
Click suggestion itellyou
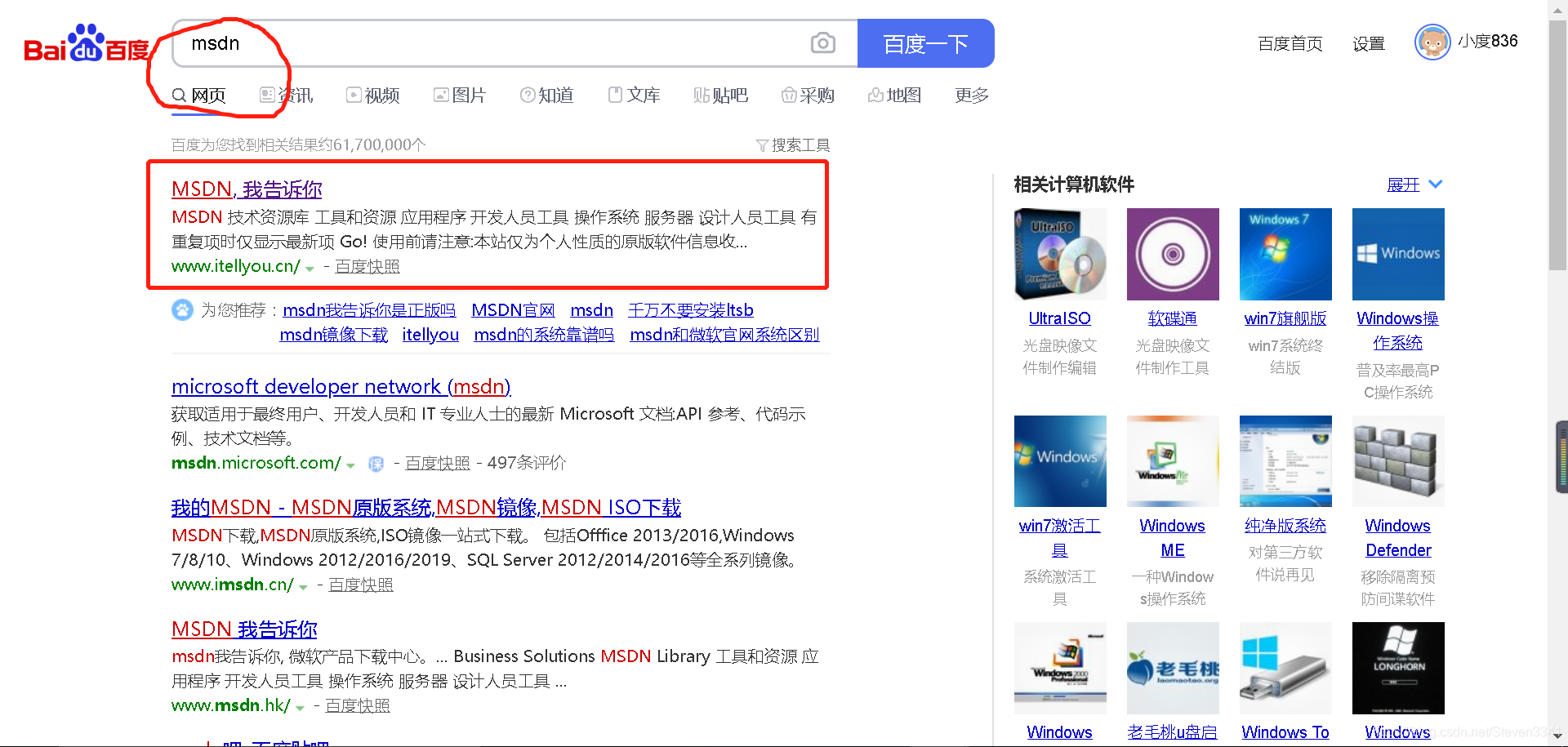pyautogui.click(x=430, y=335)
